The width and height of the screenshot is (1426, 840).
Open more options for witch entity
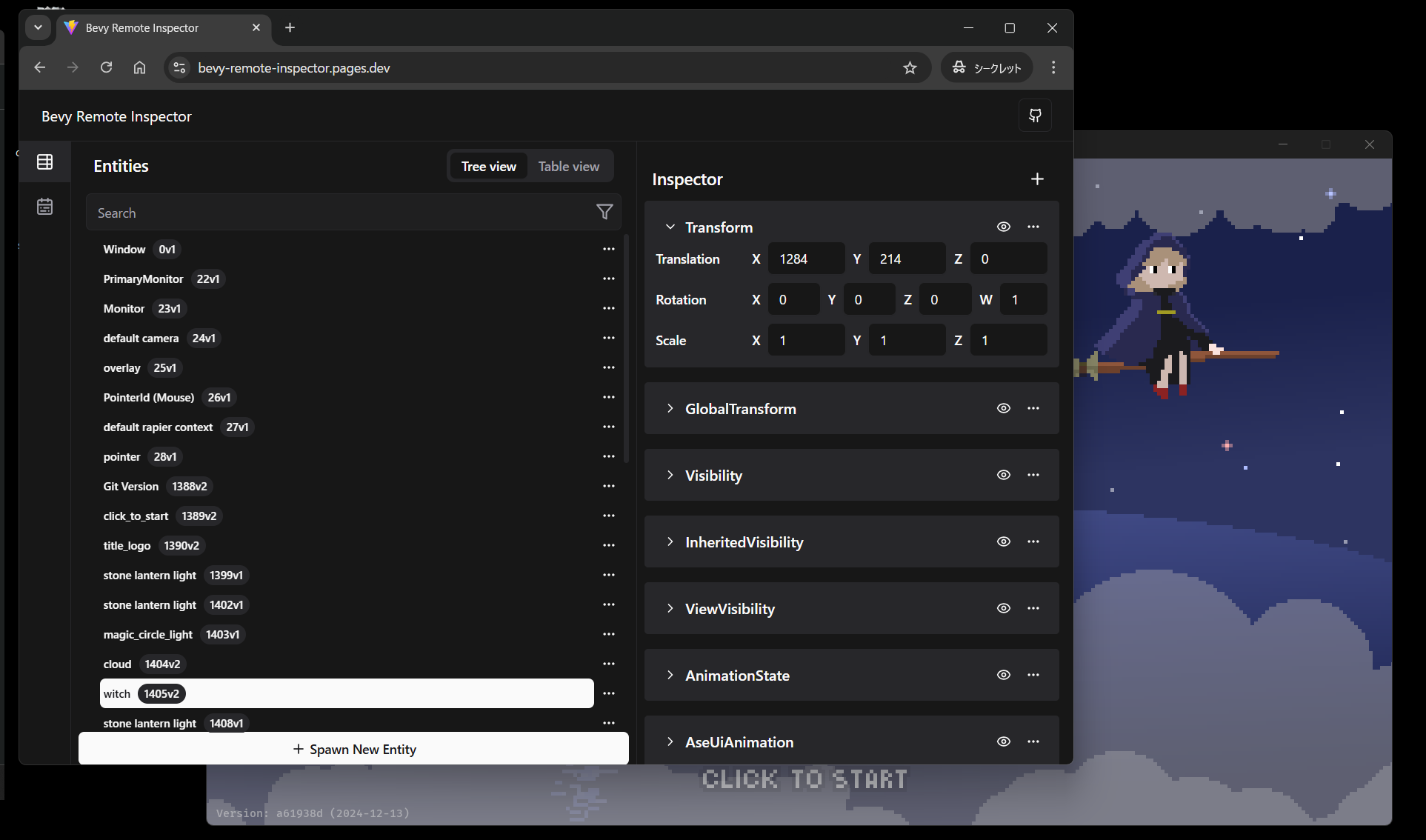[609, 693]
